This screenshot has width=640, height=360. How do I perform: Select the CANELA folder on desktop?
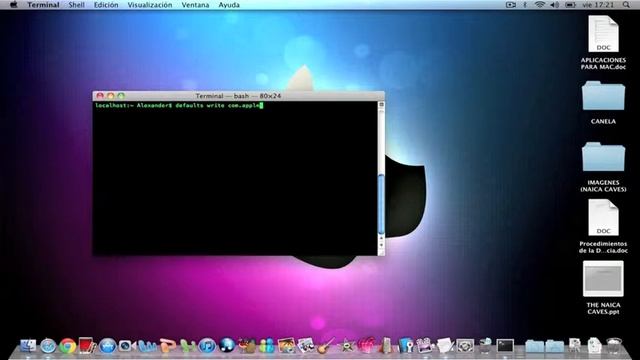coord(603,102)
